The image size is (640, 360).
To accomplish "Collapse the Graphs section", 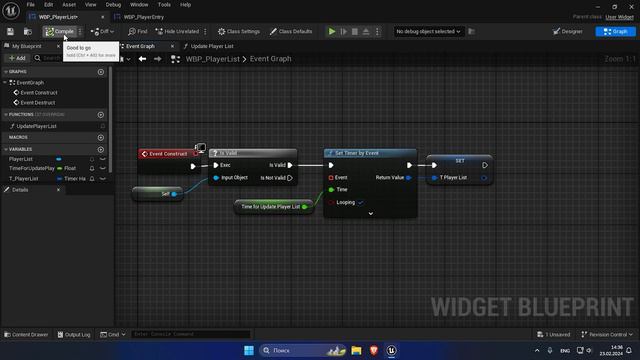I will [6, 71].
